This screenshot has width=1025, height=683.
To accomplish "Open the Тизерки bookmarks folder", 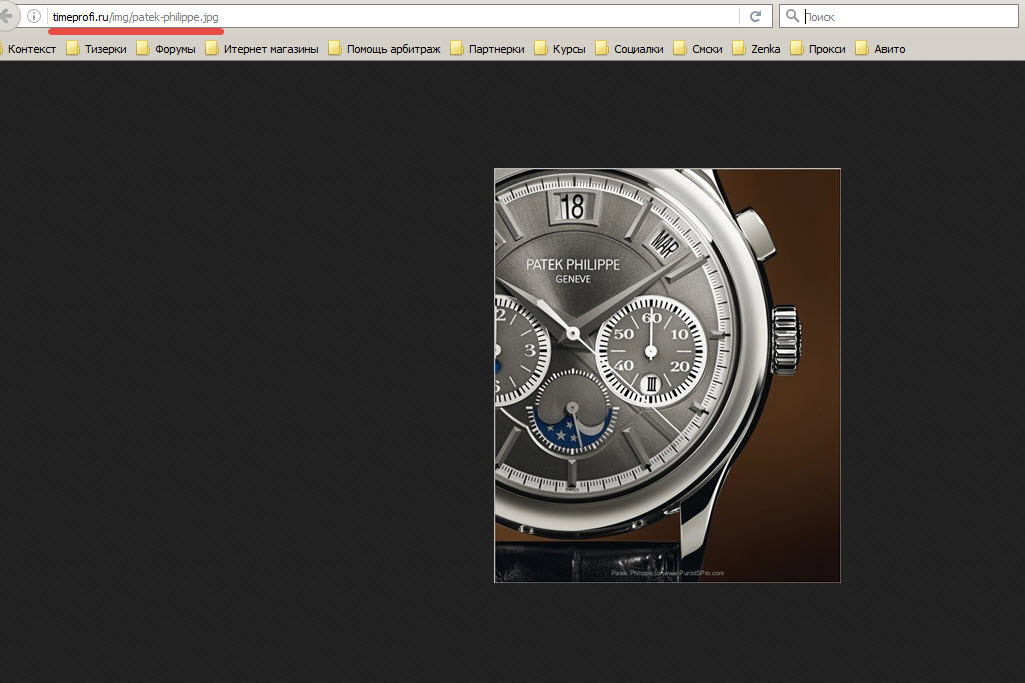I will 97,49.
